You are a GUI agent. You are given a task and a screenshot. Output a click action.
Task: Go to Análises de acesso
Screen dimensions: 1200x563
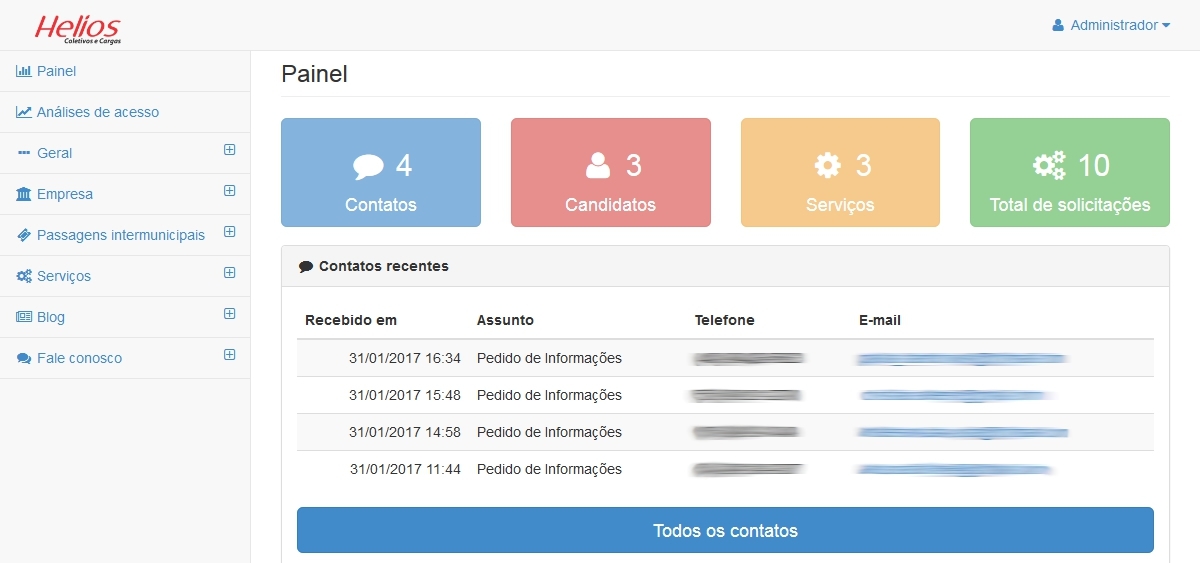click(x=98, y=112)
